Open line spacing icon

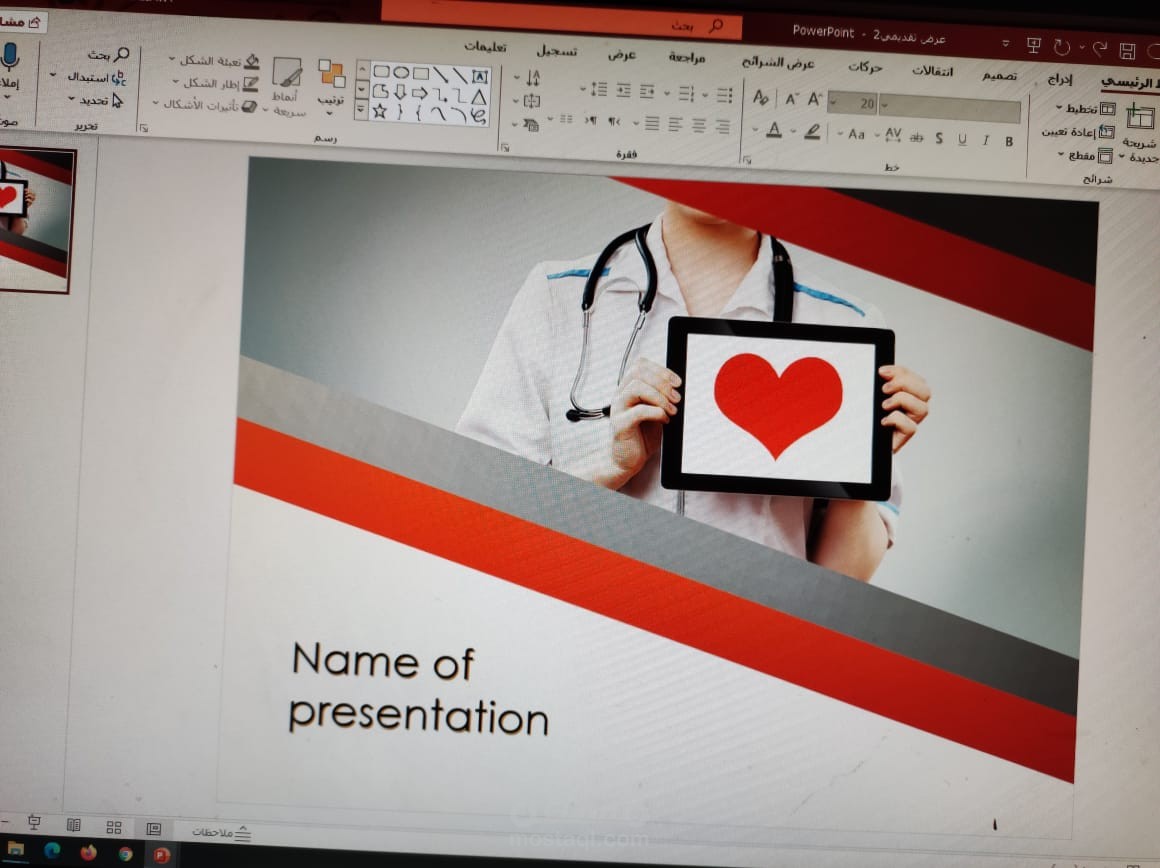click(x=599, y=90)
